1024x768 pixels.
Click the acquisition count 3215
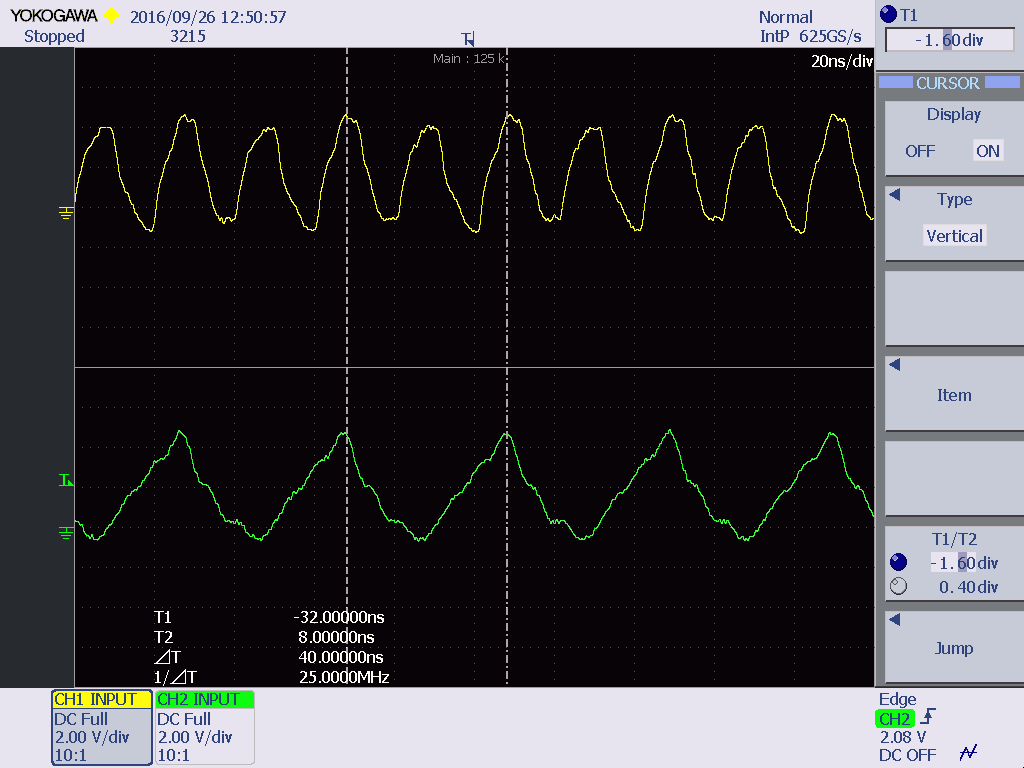188,37
